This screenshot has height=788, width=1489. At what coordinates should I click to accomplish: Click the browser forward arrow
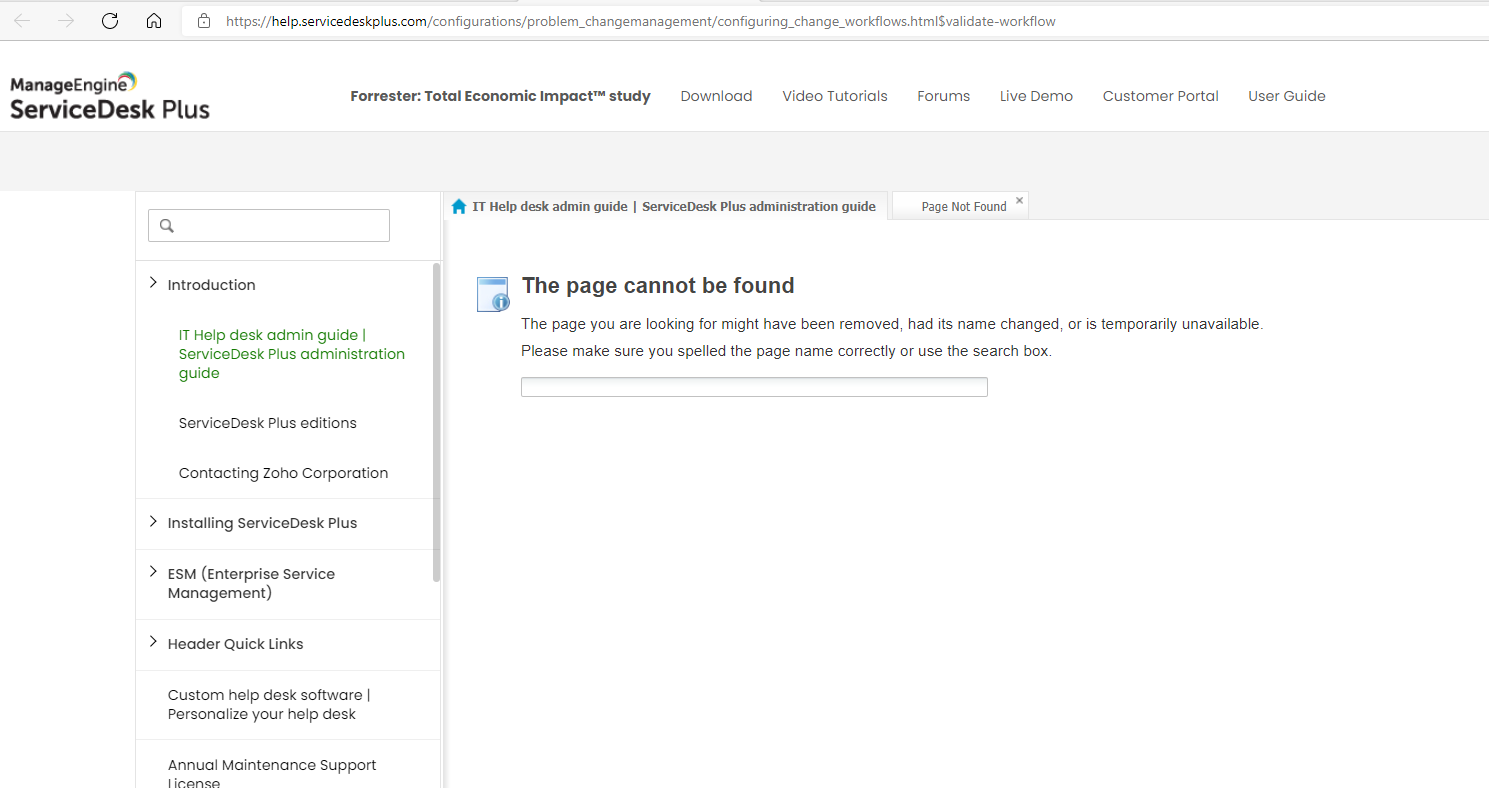click(x=66, y=21)
